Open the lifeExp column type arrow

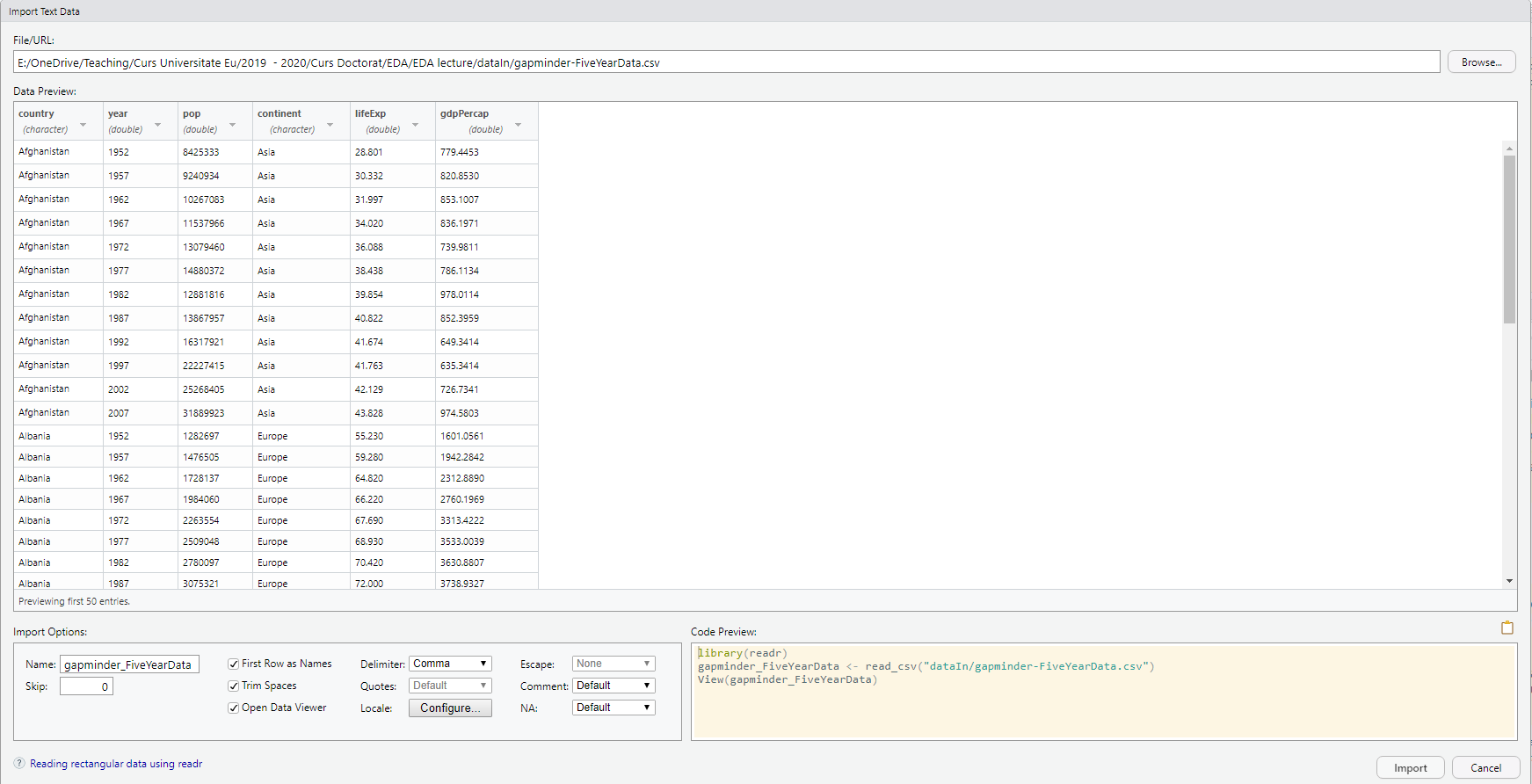pos(415,125)
